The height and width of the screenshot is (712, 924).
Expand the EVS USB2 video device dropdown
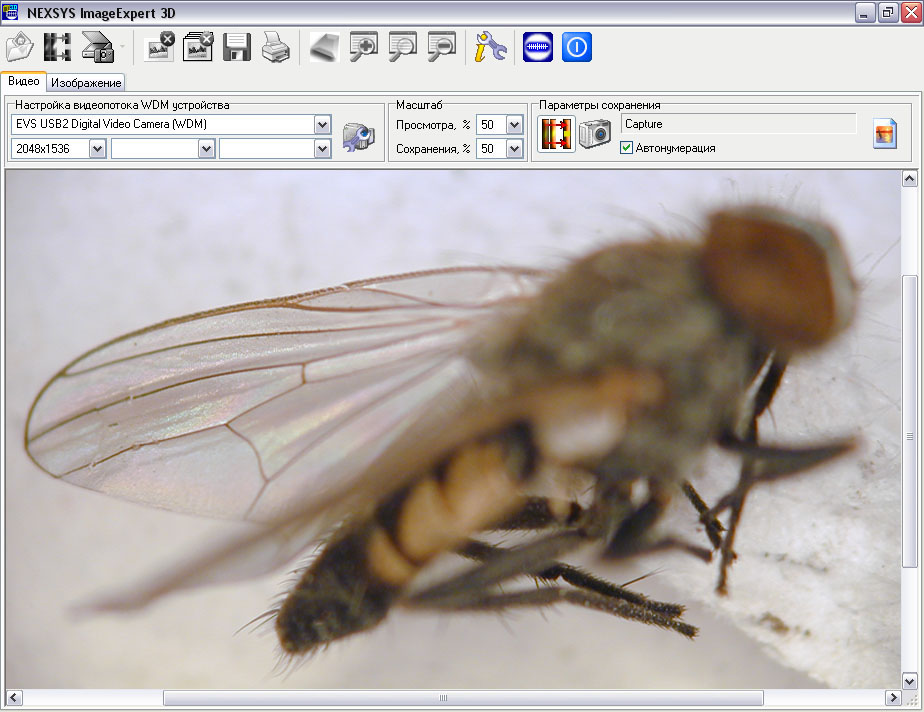point(322,125)
